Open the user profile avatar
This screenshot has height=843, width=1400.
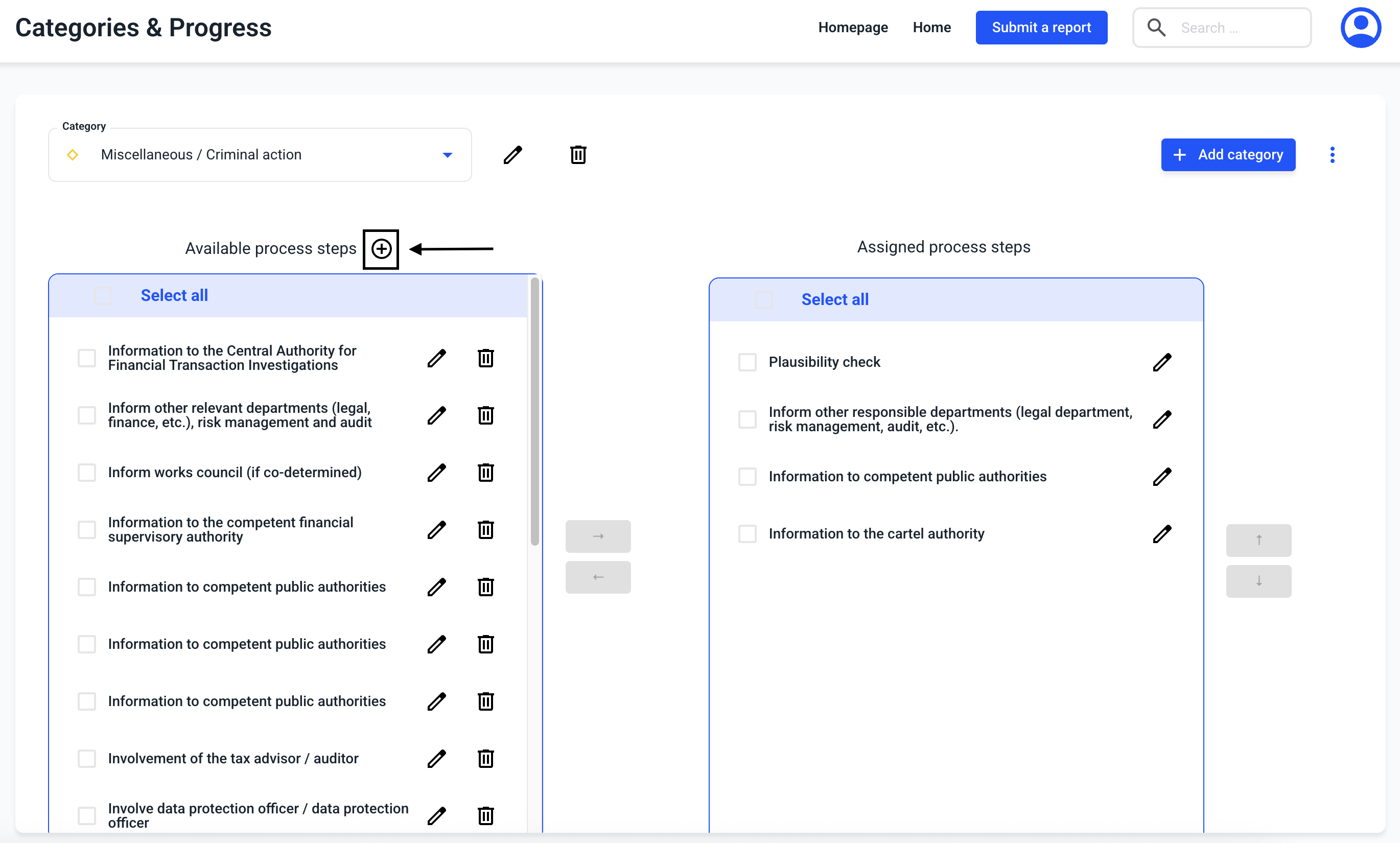click(x=1360, y=27)
